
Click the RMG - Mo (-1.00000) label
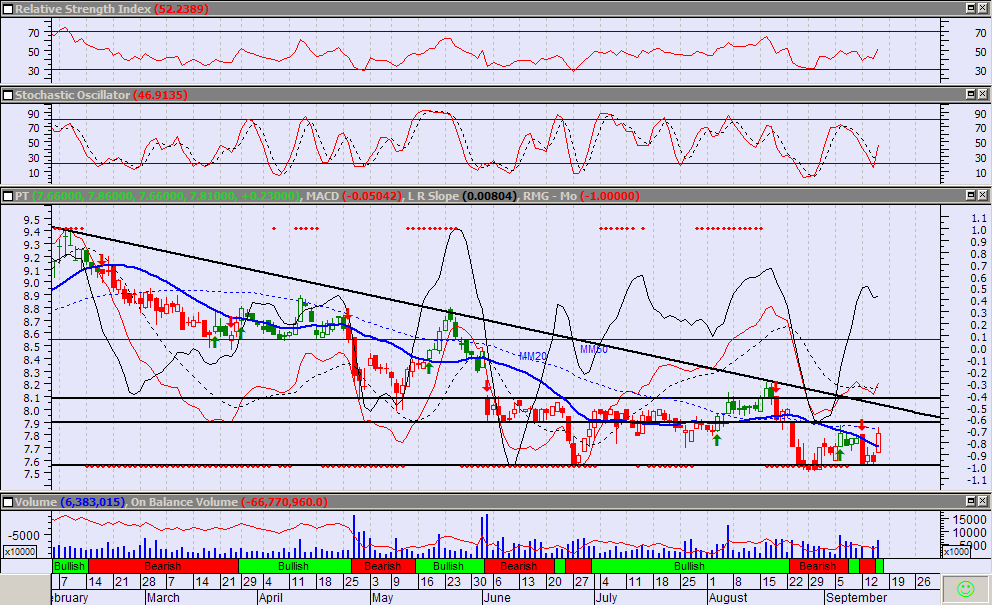tap(581, 196)
